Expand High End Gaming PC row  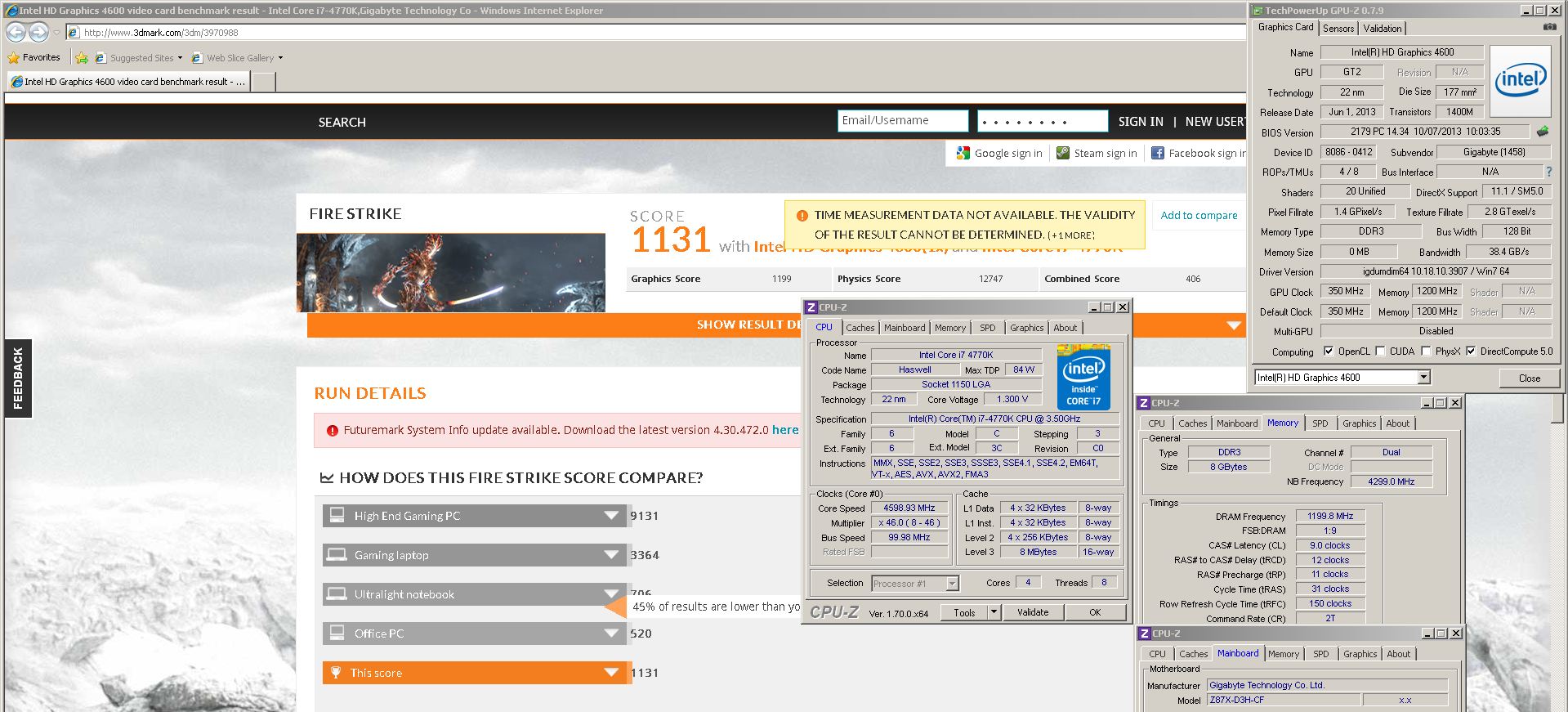pyautogui.click(x=610, y=516)
